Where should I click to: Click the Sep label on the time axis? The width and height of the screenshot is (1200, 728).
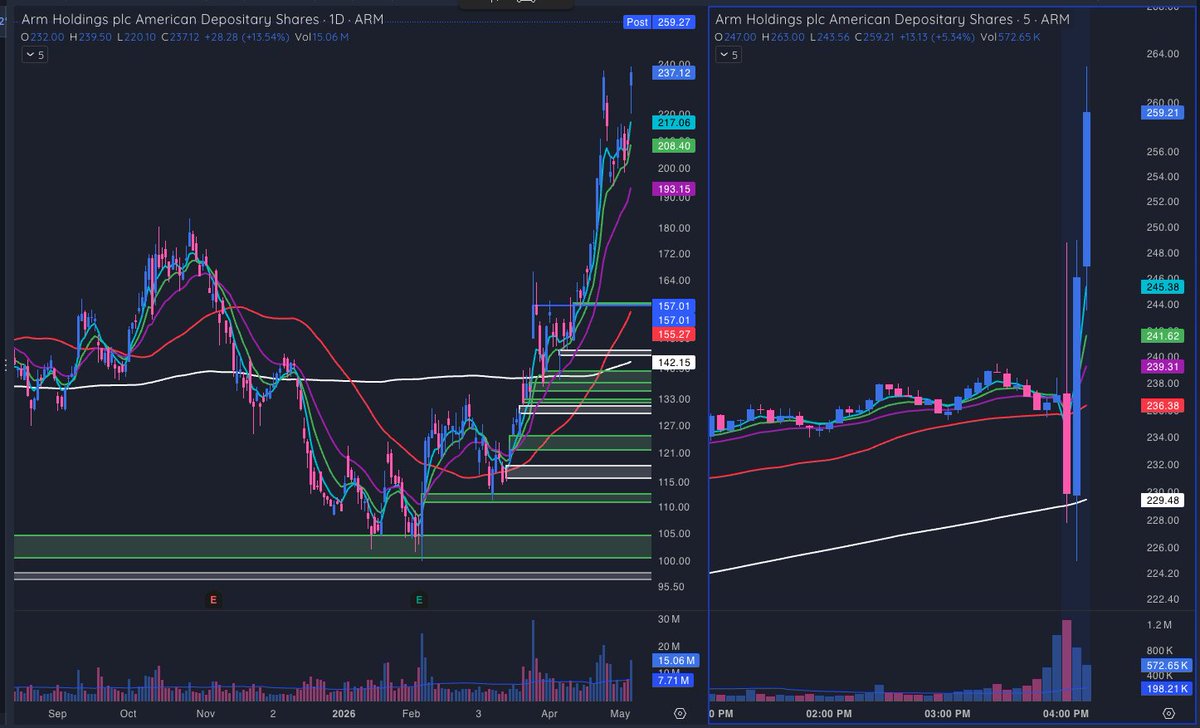[x=57, y=715]
